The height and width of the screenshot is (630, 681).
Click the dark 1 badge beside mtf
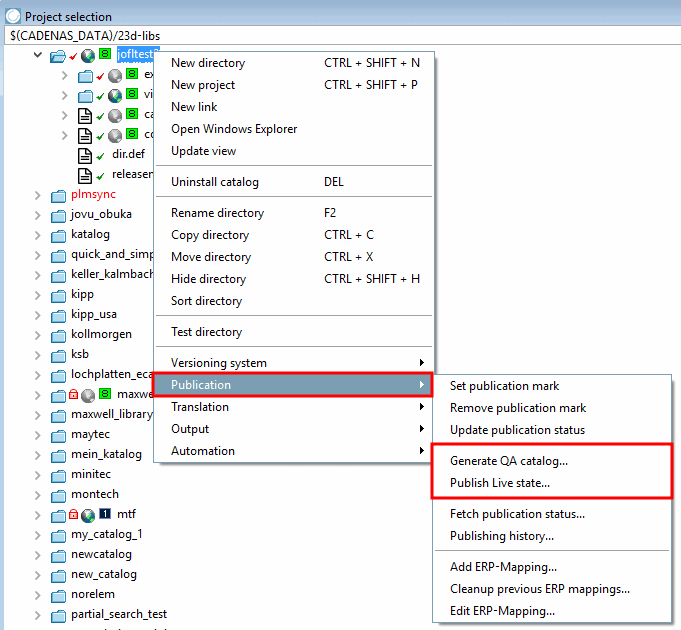pyautogui.click(x=105, y=514)
